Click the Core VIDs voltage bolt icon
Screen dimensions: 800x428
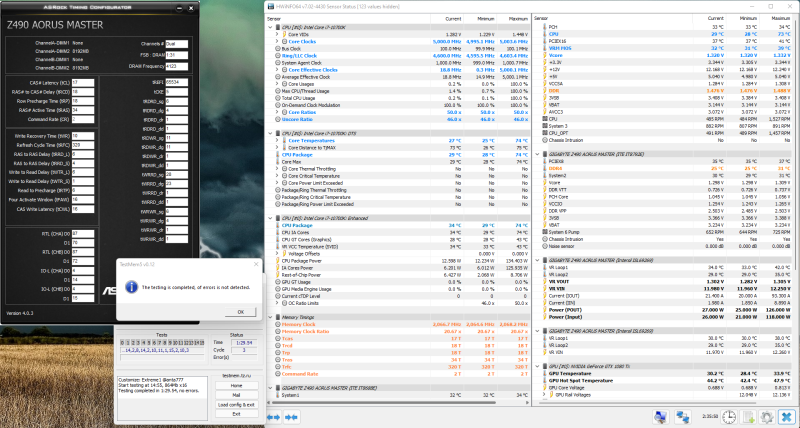pyautogui.click(x=284, y=34)
